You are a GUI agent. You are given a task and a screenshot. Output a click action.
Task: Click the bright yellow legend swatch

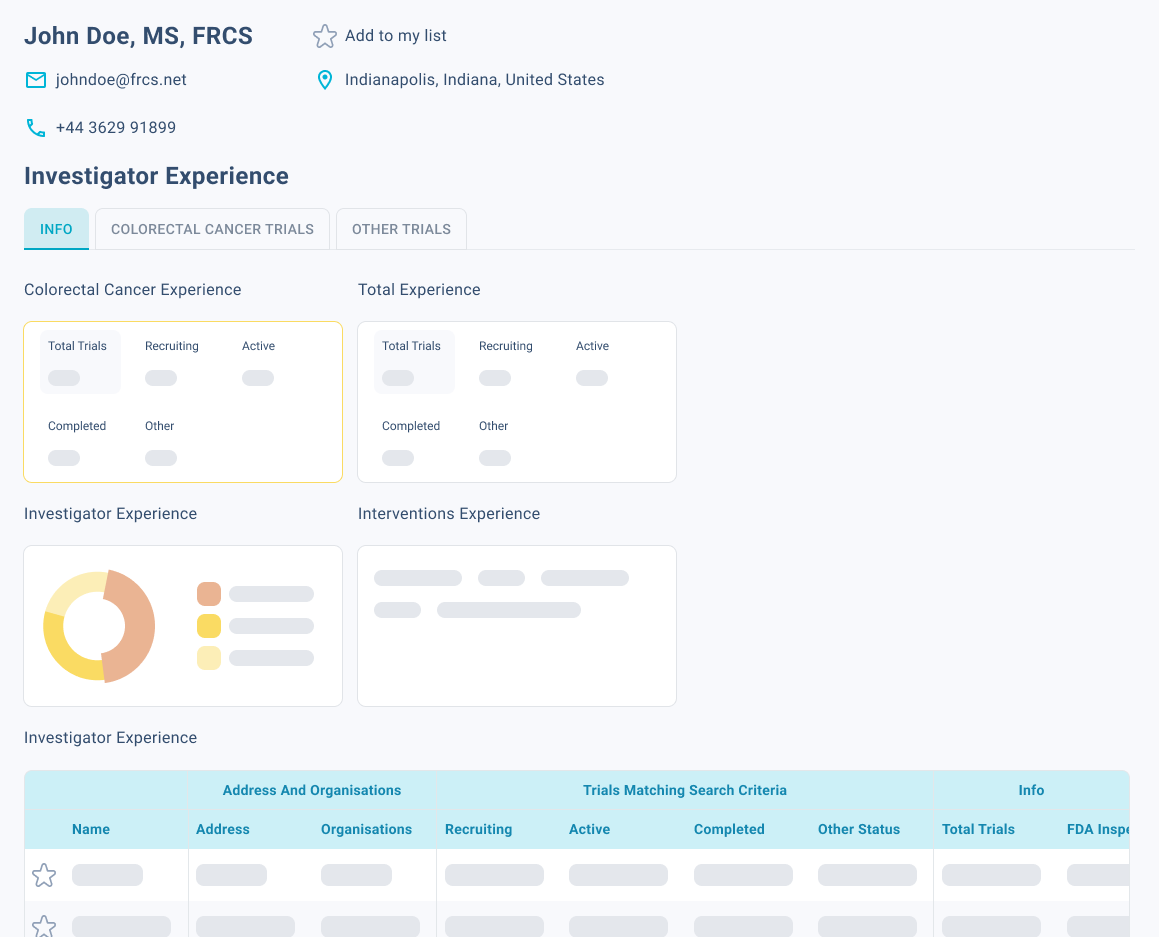click(x=209, y=626)
